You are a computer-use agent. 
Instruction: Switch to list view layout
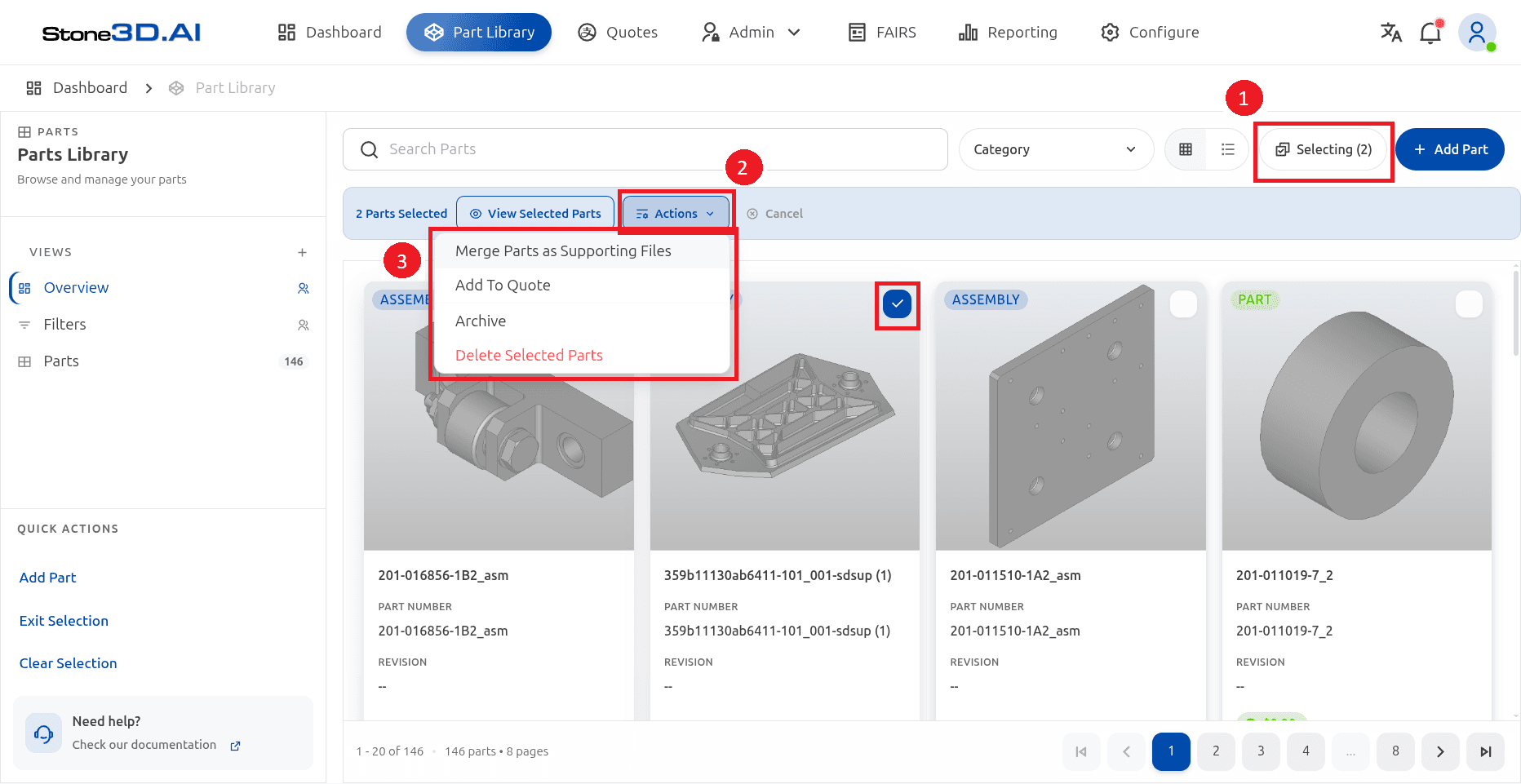tap(1228, 149)
